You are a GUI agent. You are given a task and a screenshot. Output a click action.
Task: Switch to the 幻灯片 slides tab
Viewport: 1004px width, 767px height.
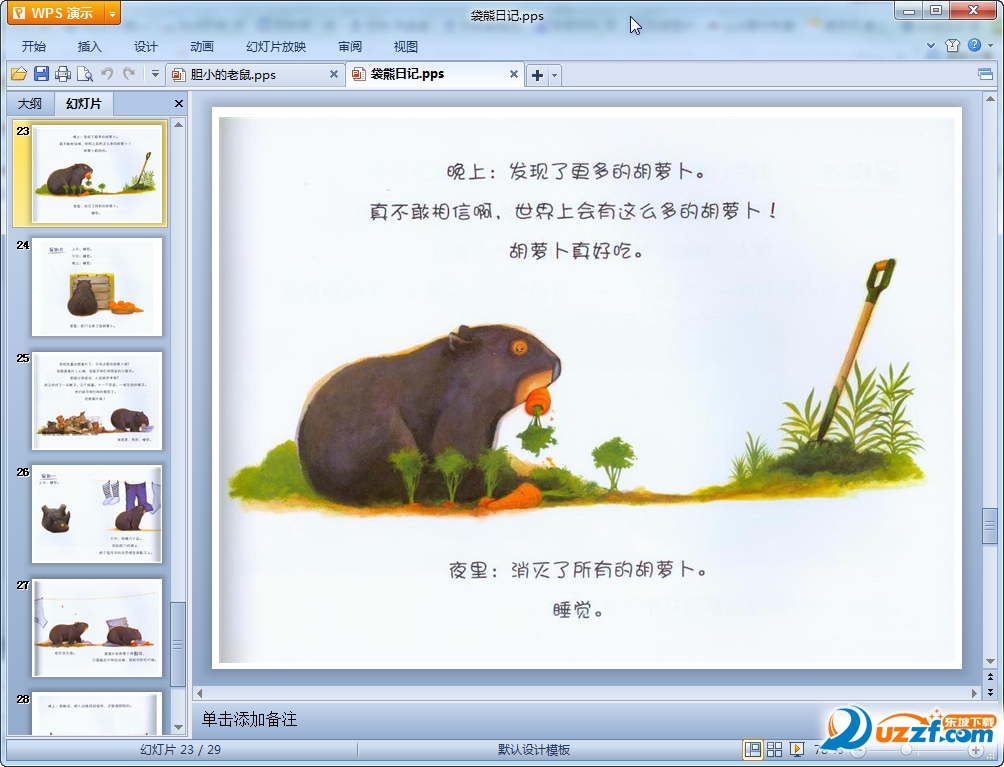click(84, 103)
